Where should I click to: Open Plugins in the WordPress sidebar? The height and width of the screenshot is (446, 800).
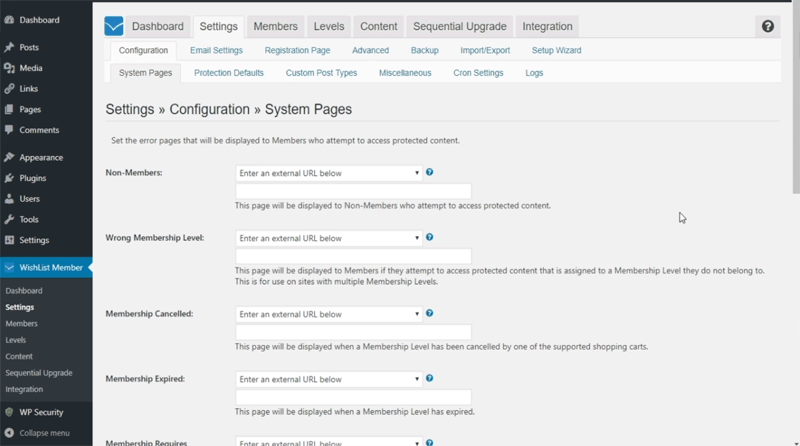coord(32,178)
